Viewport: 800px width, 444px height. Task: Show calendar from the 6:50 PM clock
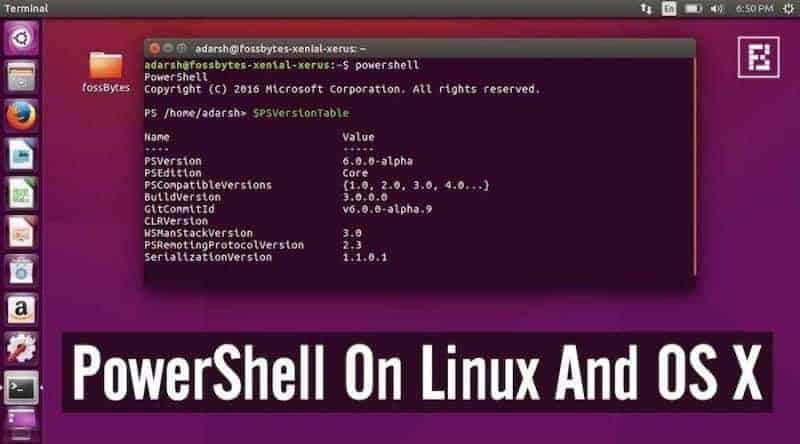754,9
